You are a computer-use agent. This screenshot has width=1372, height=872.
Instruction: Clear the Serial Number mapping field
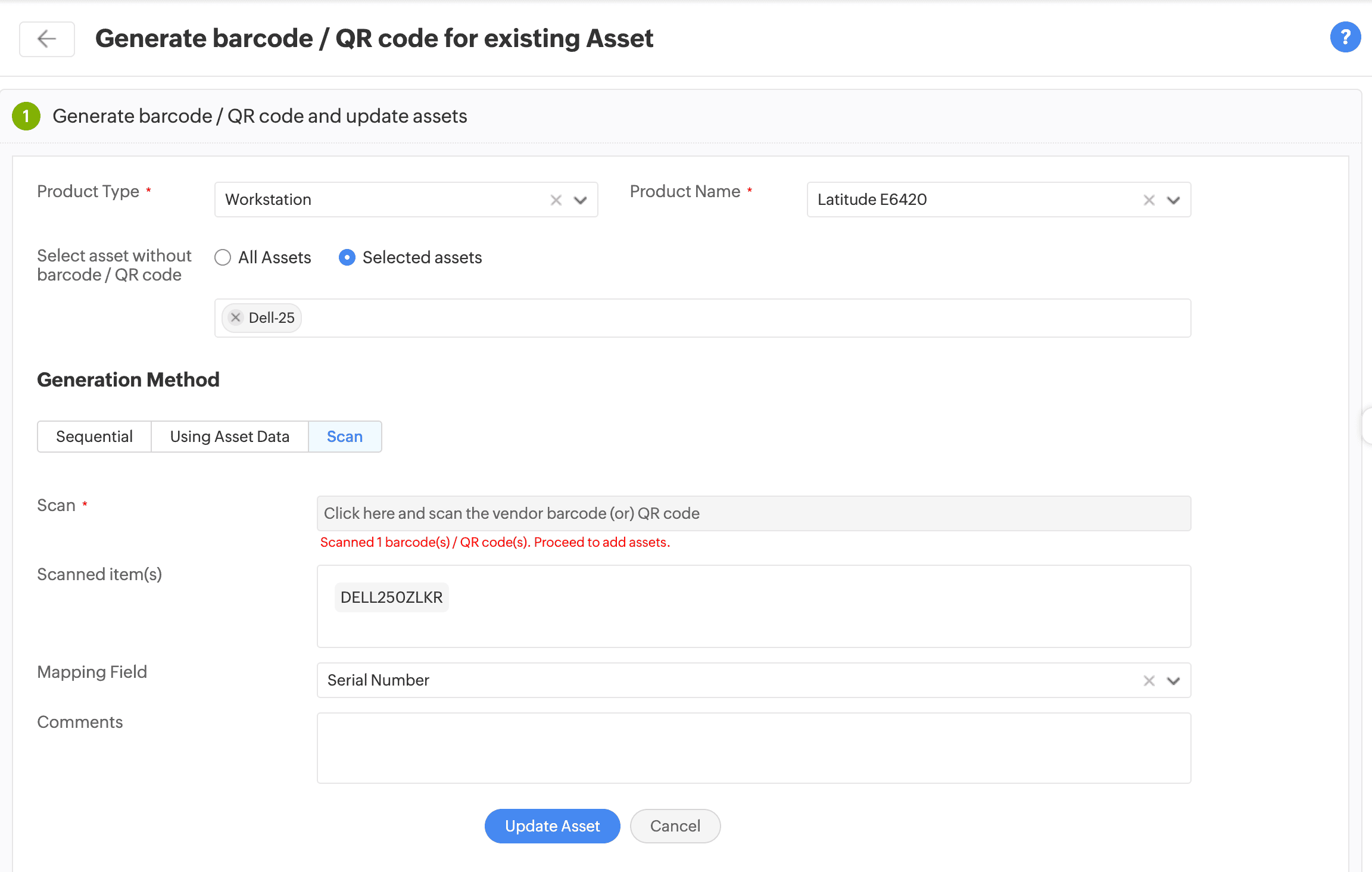pyautogui.click(x=1149, y=681)
